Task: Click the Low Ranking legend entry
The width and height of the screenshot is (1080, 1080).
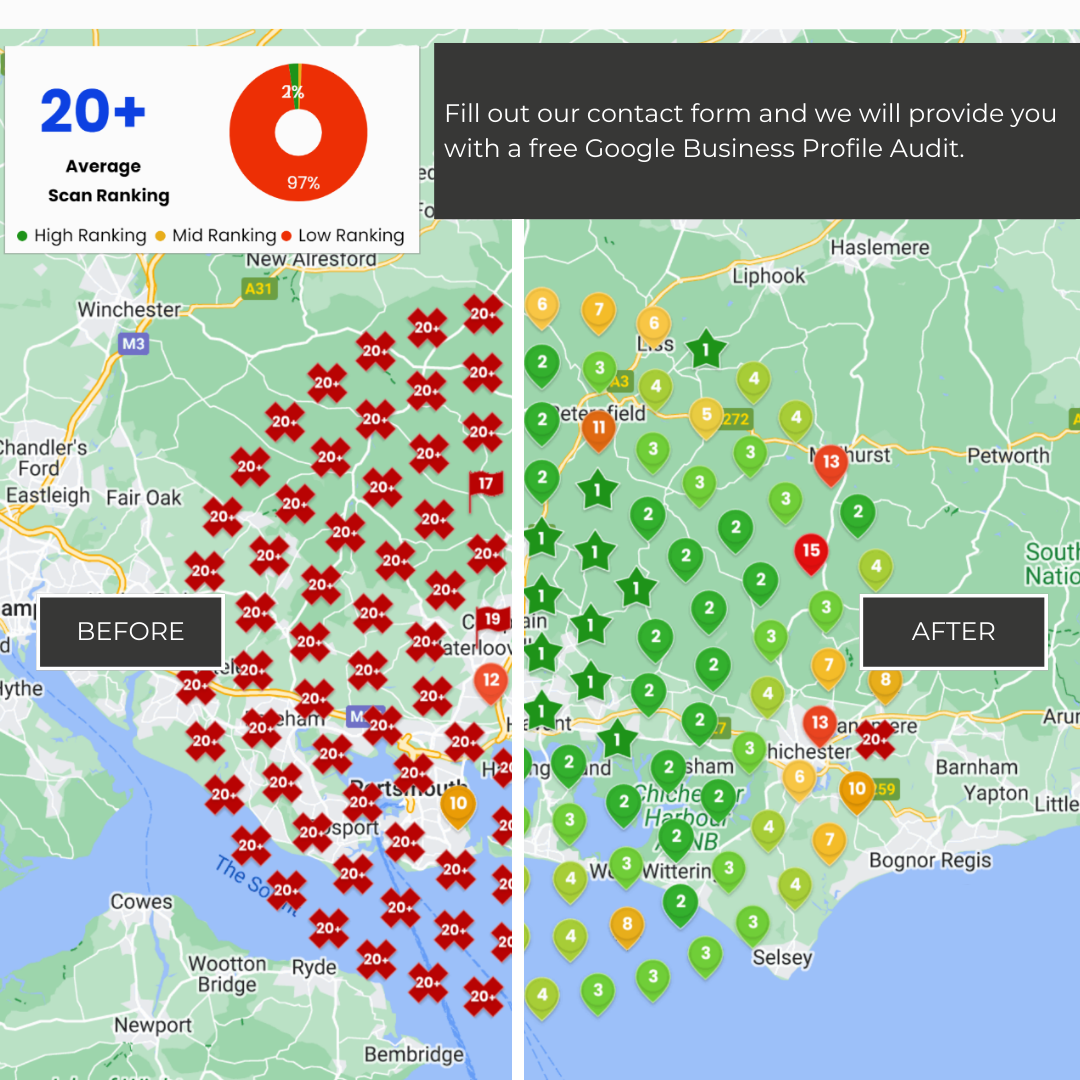Action: pos(343,236)
